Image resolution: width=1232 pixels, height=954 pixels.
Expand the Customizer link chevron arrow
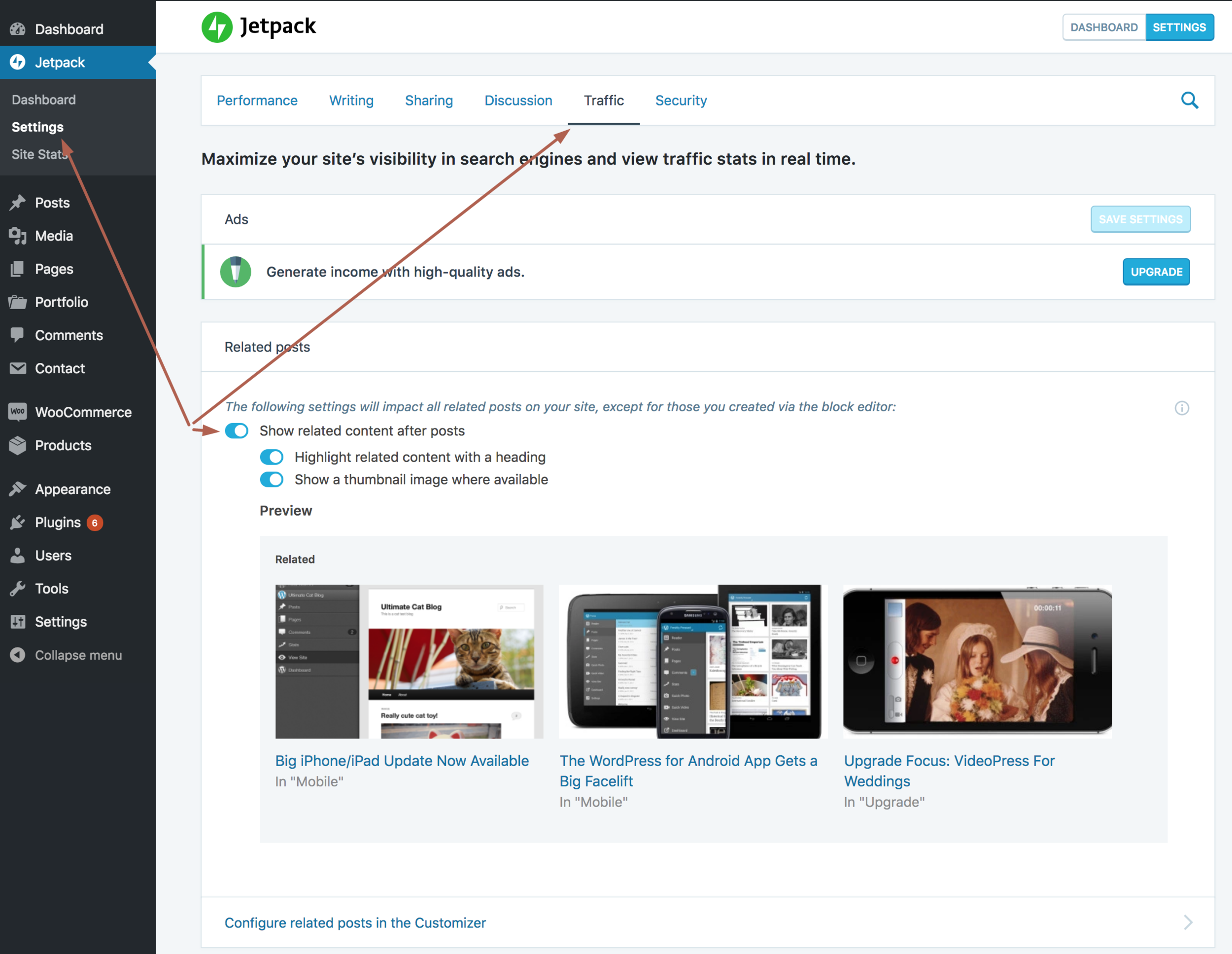coord(1188,922)
